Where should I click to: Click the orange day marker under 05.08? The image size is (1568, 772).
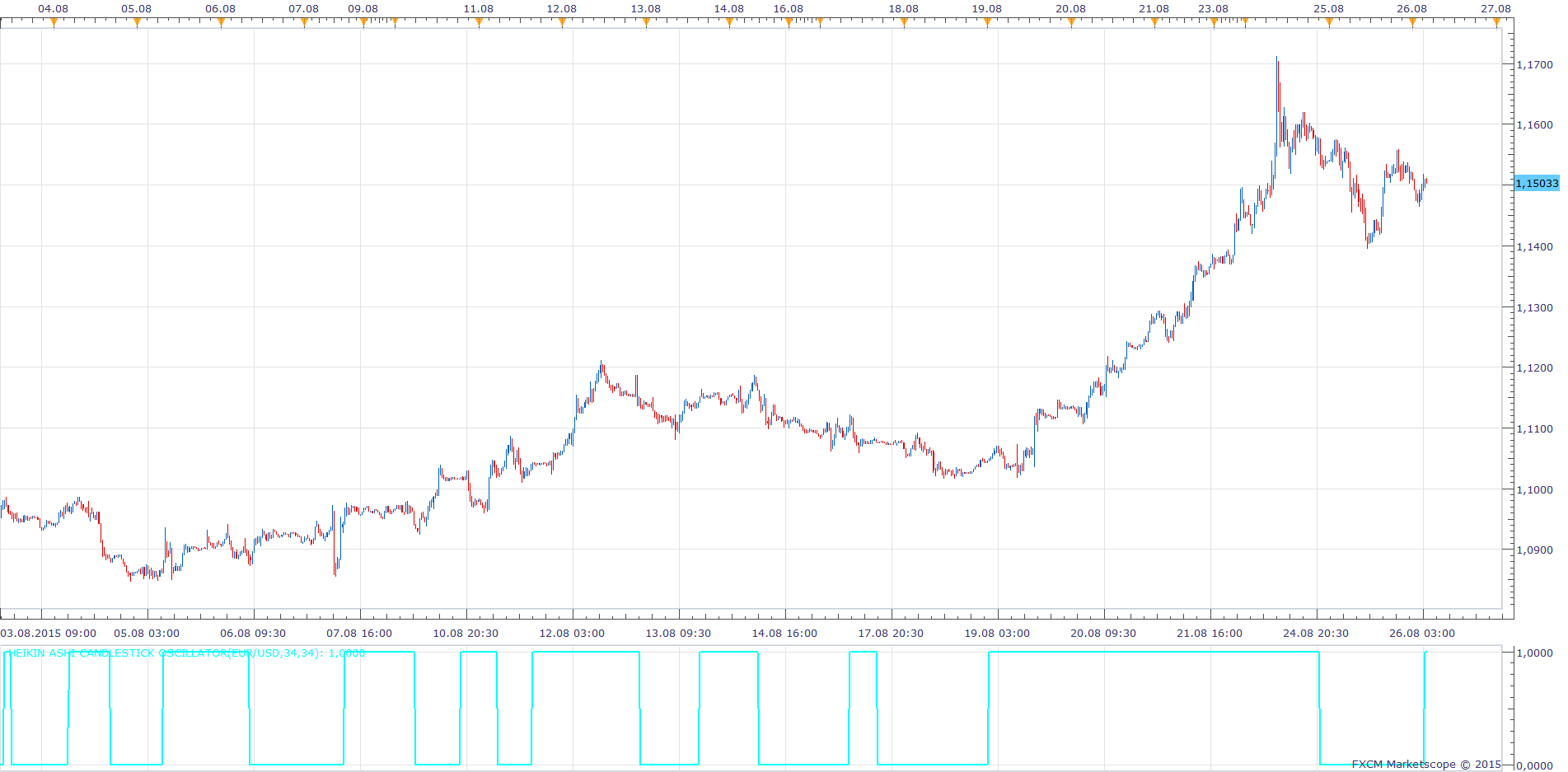coord(138,22)
